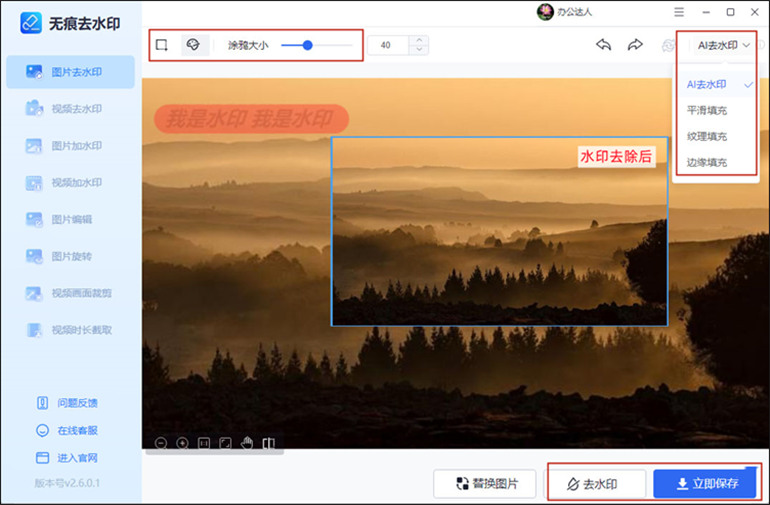Viewport: 770px width, 505px height.
Task: Click the brush size field showing 40
Action: [x=388, y=45]
